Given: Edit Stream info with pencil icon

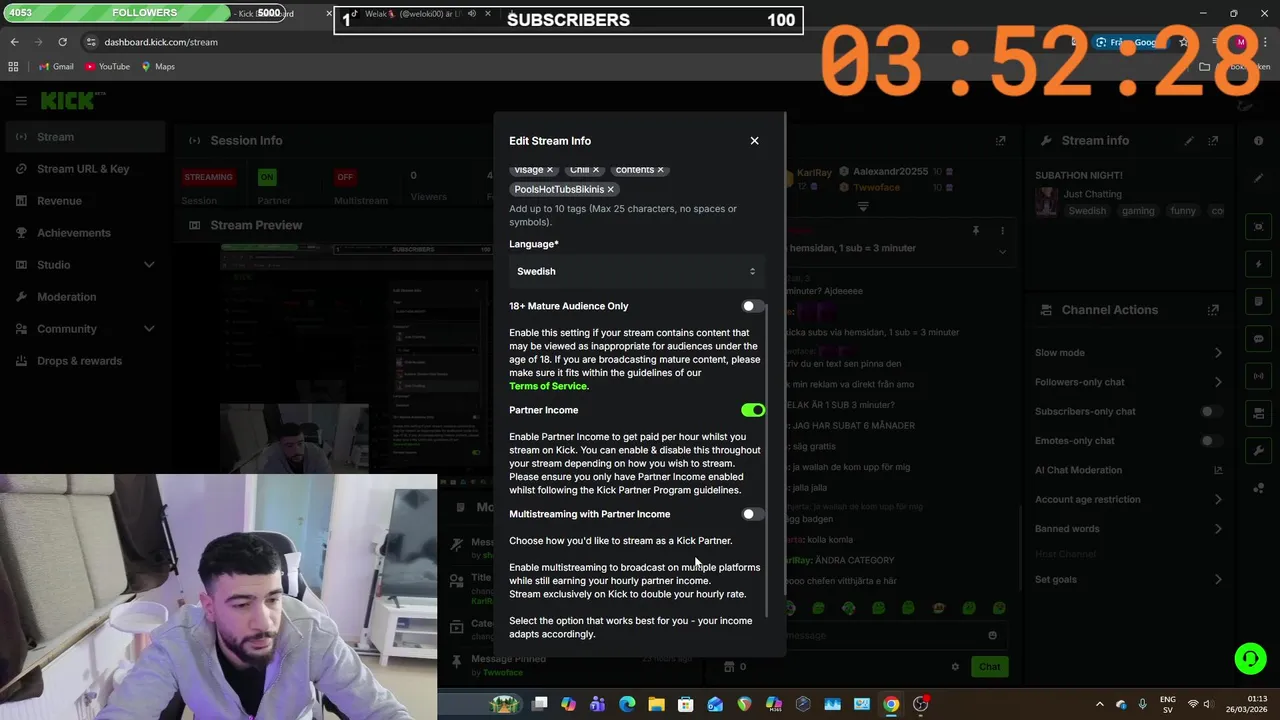Looking at the screenshot, I should point(1189,141).
